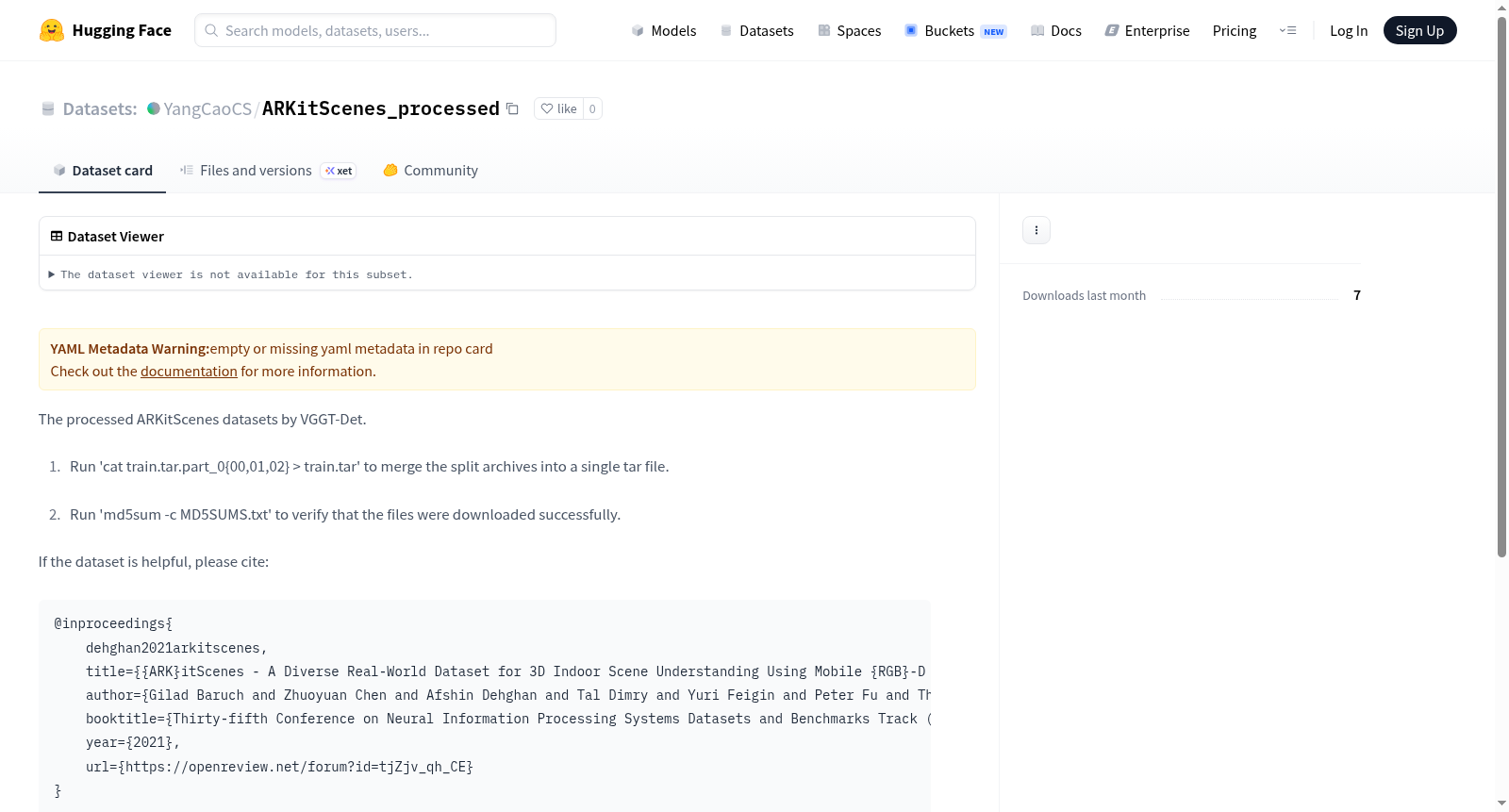Click the citation title line
The height and width of the screenshot is (812, 1509).
click(x=506, y=672)
